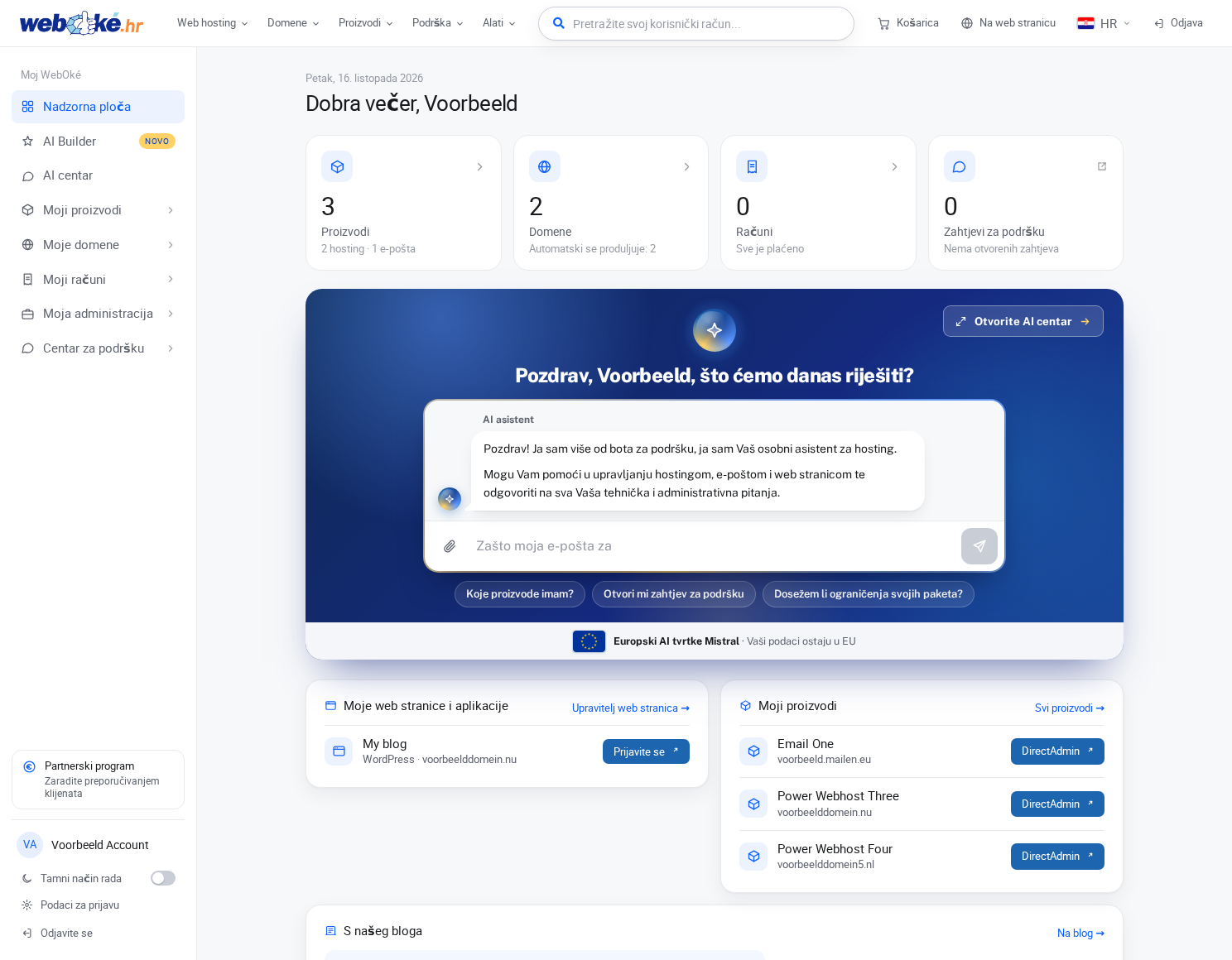Open the Podrška top menu

(438, 23)
